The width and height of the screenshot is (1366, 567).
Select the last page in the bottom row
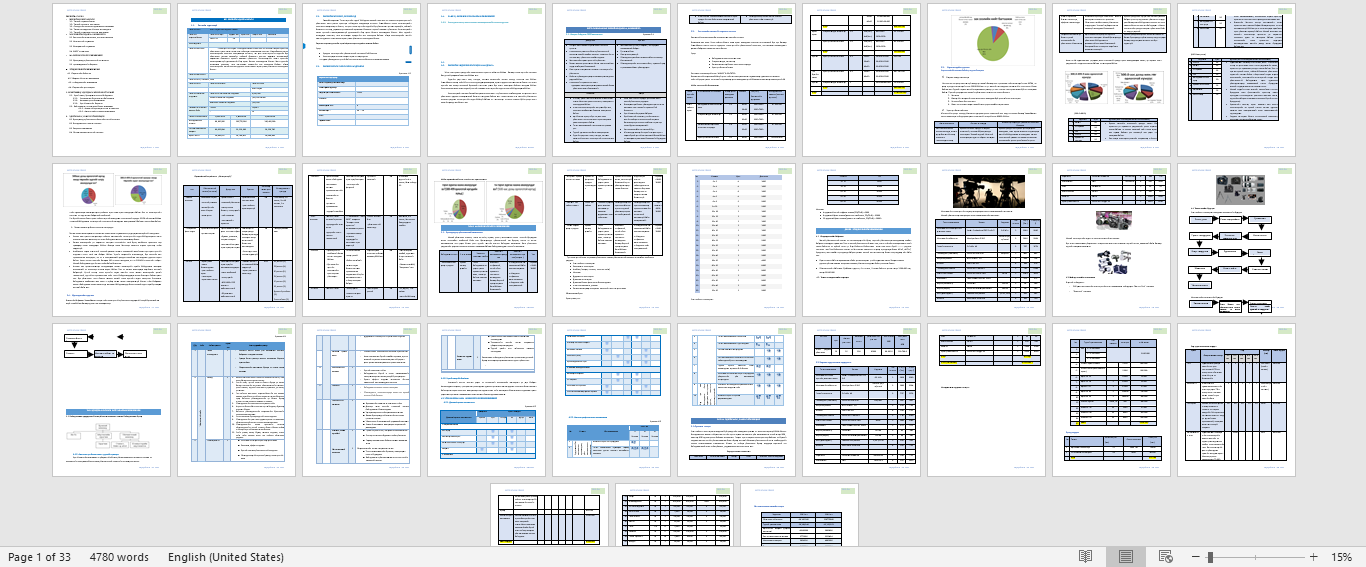(x=798, y=514)
